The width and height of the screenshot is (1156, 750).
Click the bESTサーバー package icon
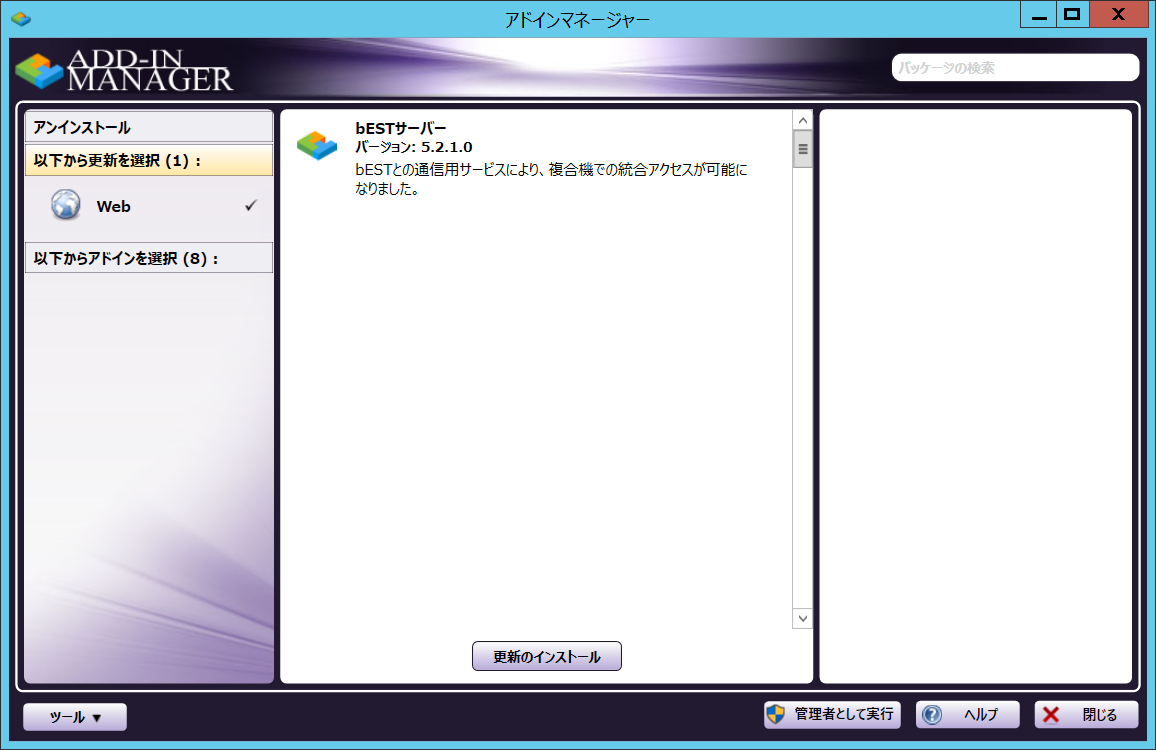(317, 145)
